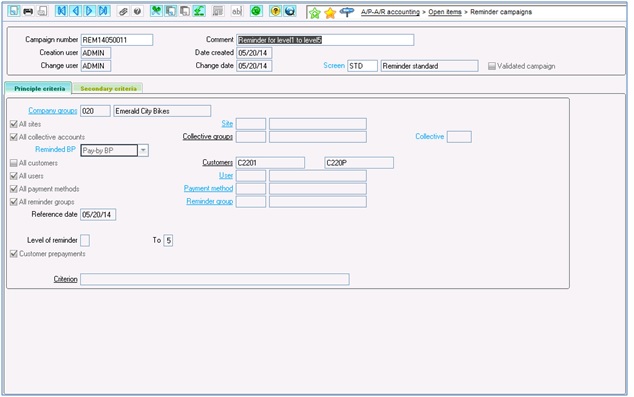The height and width of the screenshot is (397, 634).
Task: Click the green round refresh icon
Action: [x=256, y=11]
